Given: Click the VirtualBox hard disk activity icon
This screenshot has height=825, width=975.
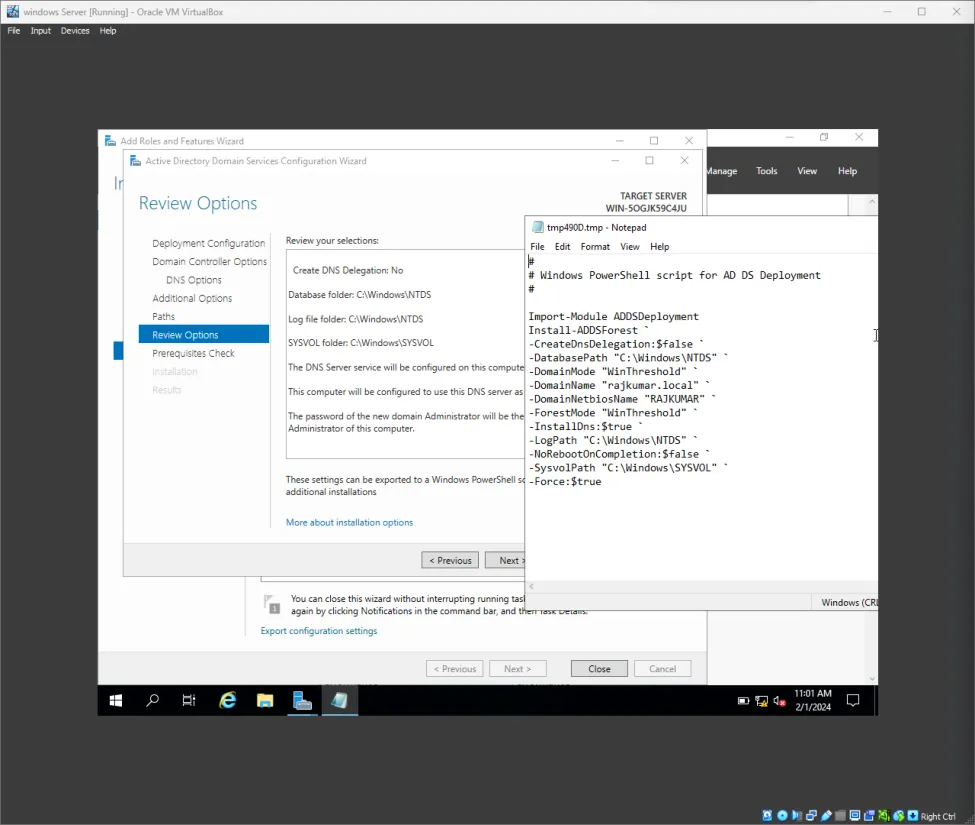Looking at the screenshot, I should pyautogui.click(x=767, y=815).
